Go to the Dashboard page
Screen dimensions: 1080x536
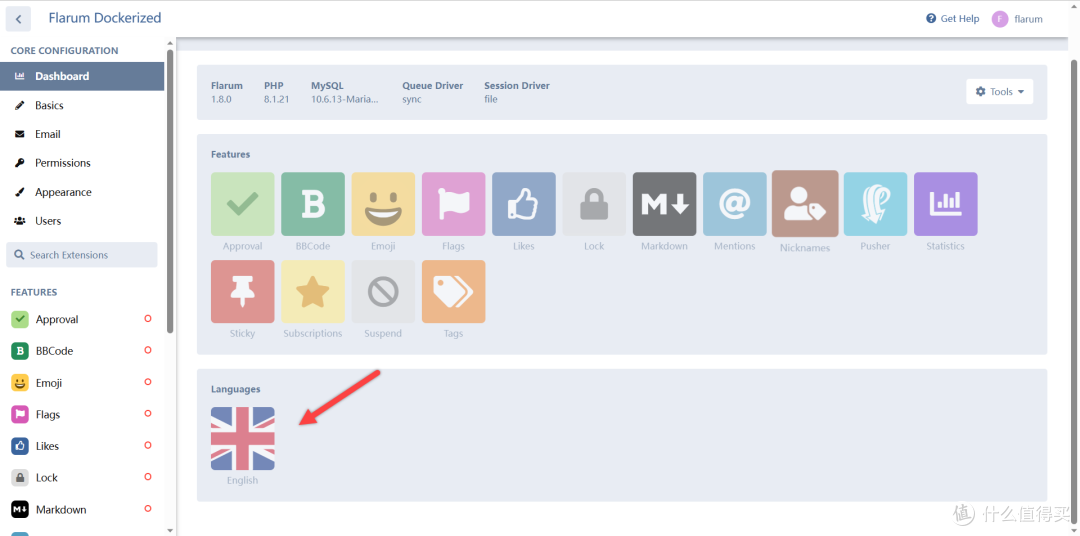tap(82, 76)
